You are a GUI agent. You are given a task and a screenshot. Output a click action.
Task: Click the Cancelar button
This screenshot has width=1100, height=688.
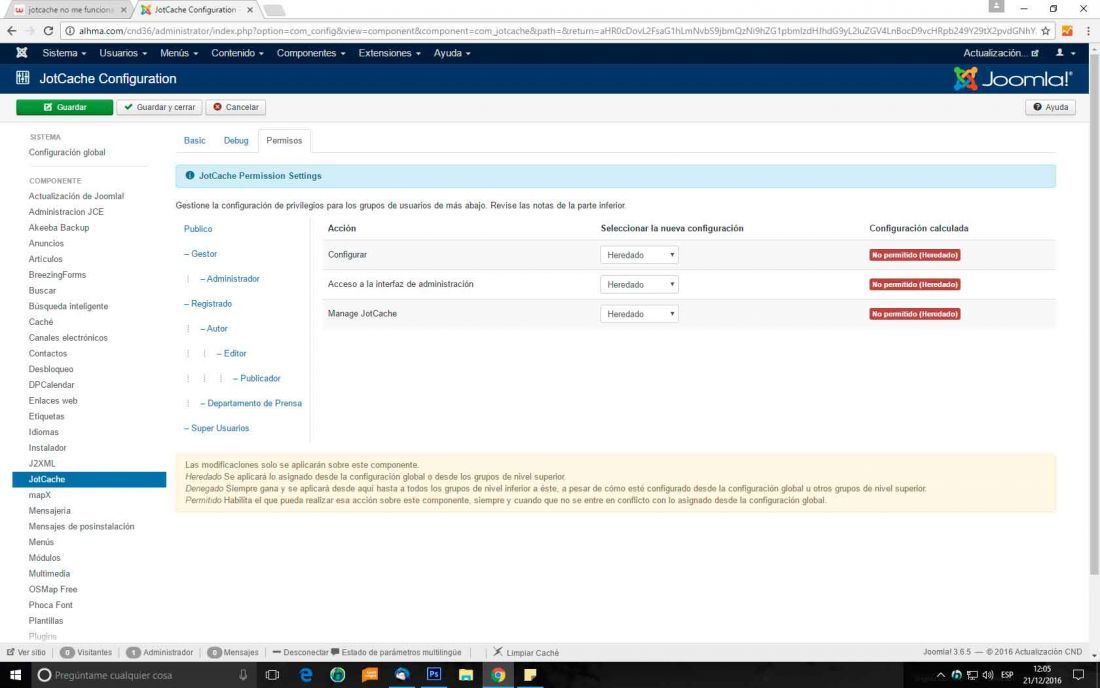(236, 107)
